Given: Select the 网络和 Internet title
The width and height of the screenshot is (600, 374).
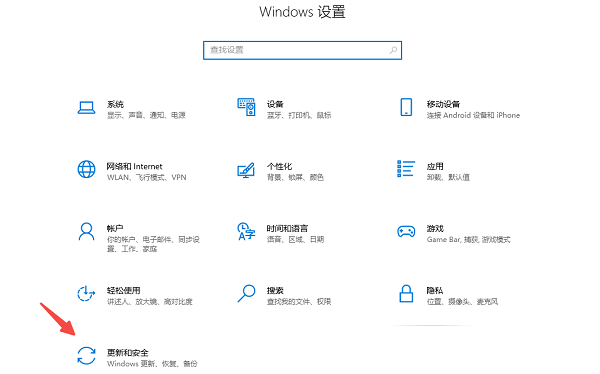Looking at the screenshot, I should 134,167.
